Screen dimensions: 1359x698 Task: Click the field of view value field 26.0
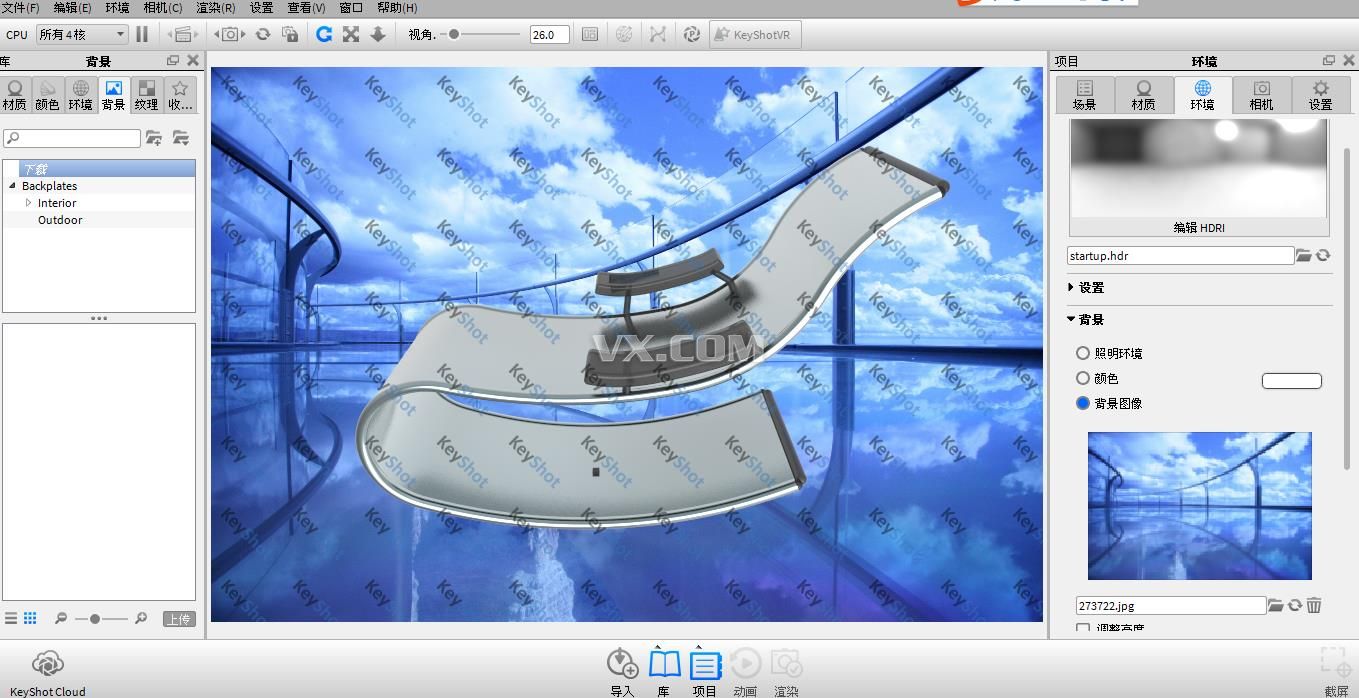tap(549, 34)
